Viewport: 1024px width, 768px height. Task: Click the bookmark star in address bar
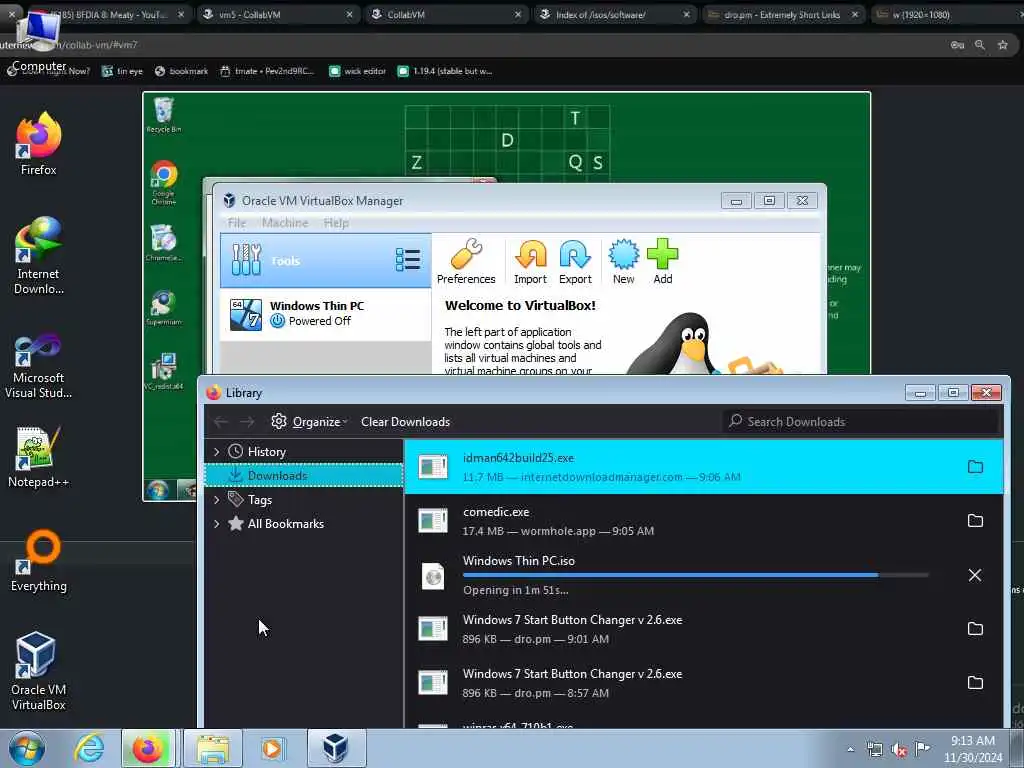coord(1002,45)
